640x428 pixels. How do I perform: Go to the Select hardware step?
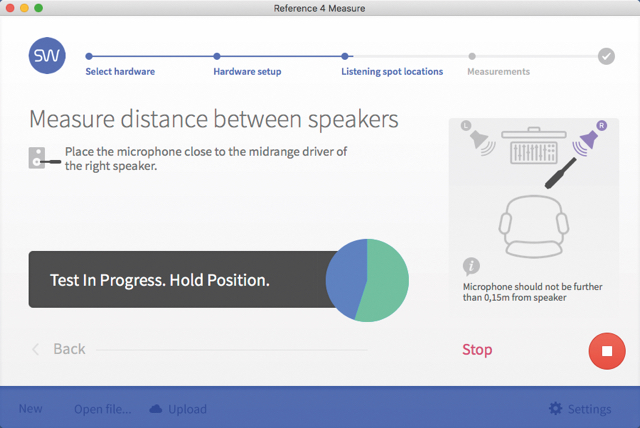tap(120, 71)
